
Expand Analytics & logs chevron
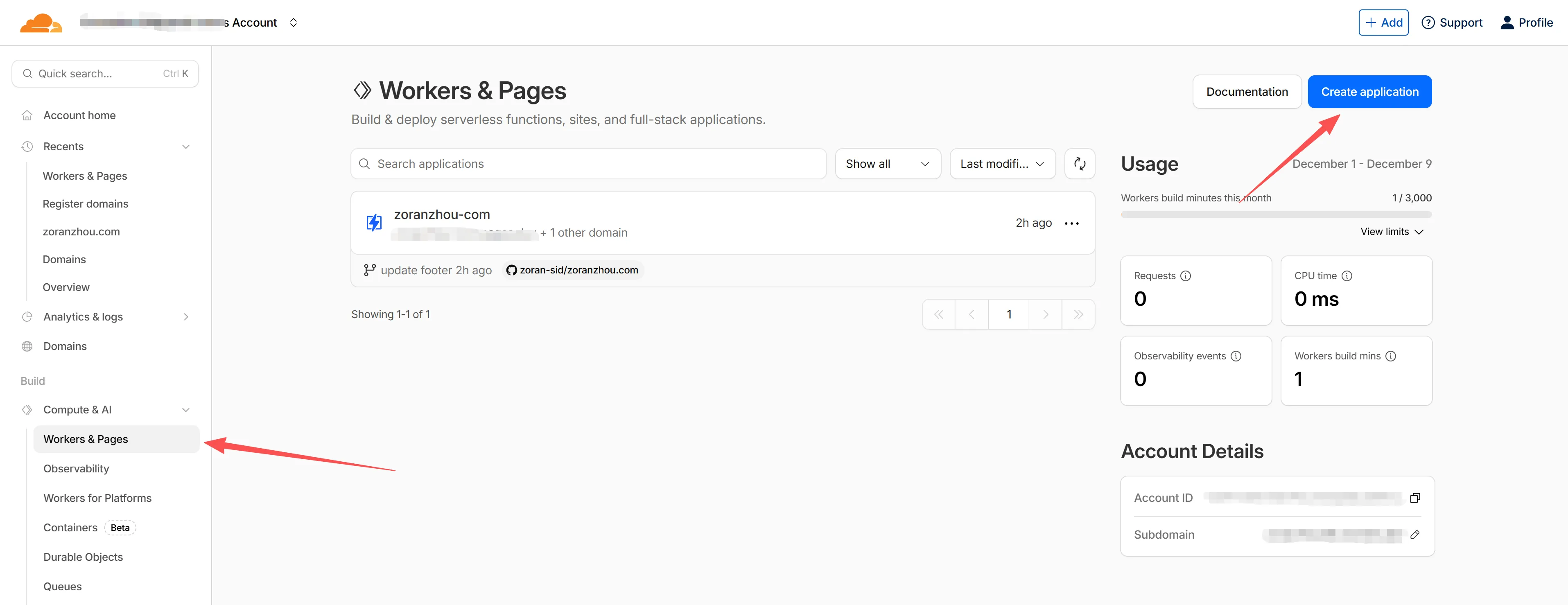coord(185,317)
